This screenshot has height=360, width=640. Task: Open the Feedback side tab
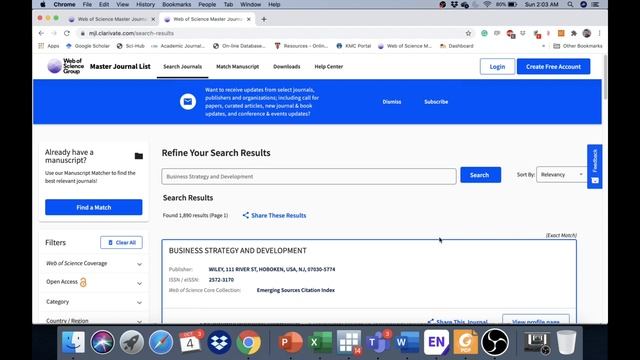click(x=595, y=167)
